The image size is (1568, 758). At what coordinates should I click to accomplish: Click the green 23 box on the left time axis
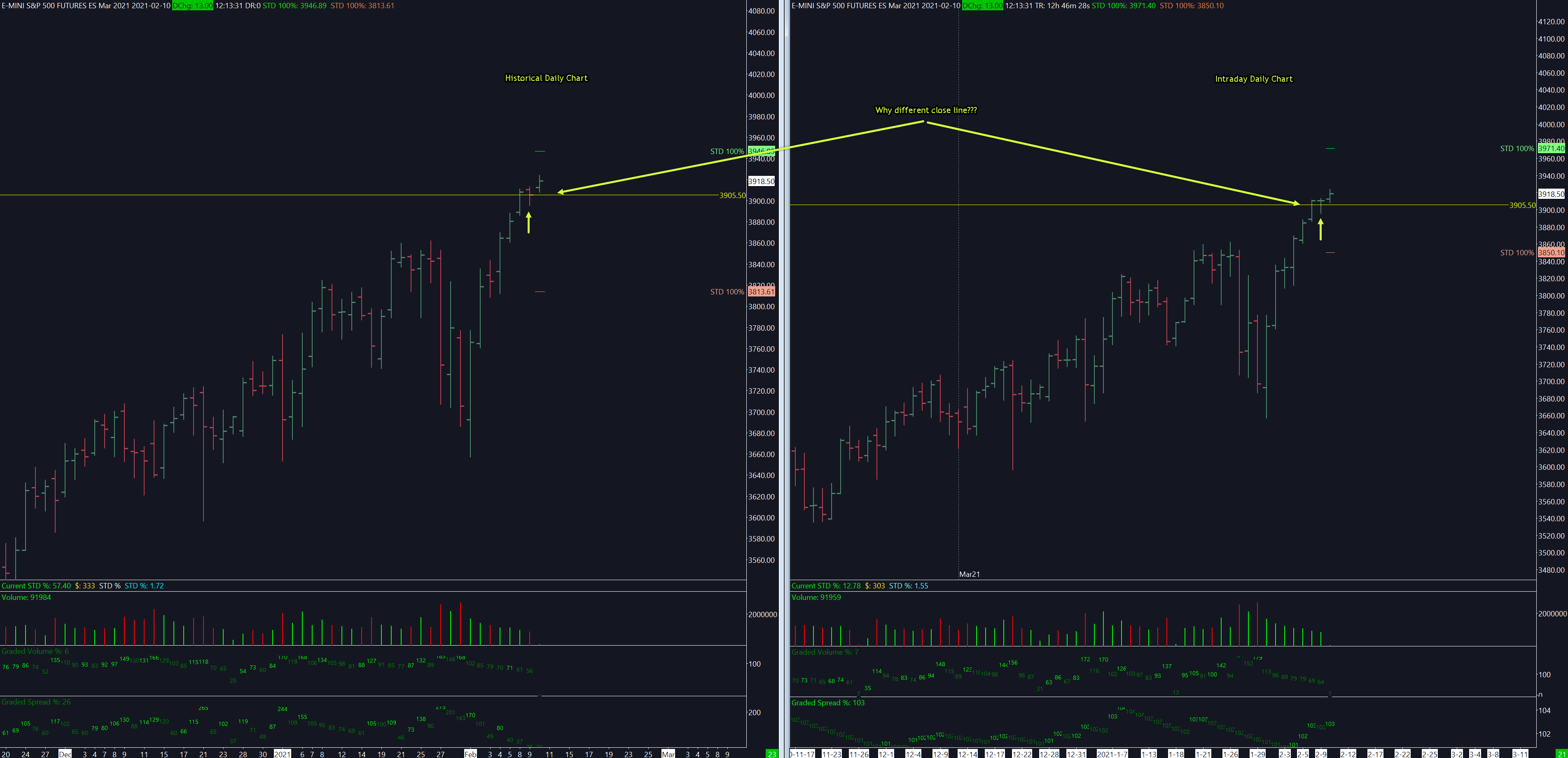pos(772,754)
